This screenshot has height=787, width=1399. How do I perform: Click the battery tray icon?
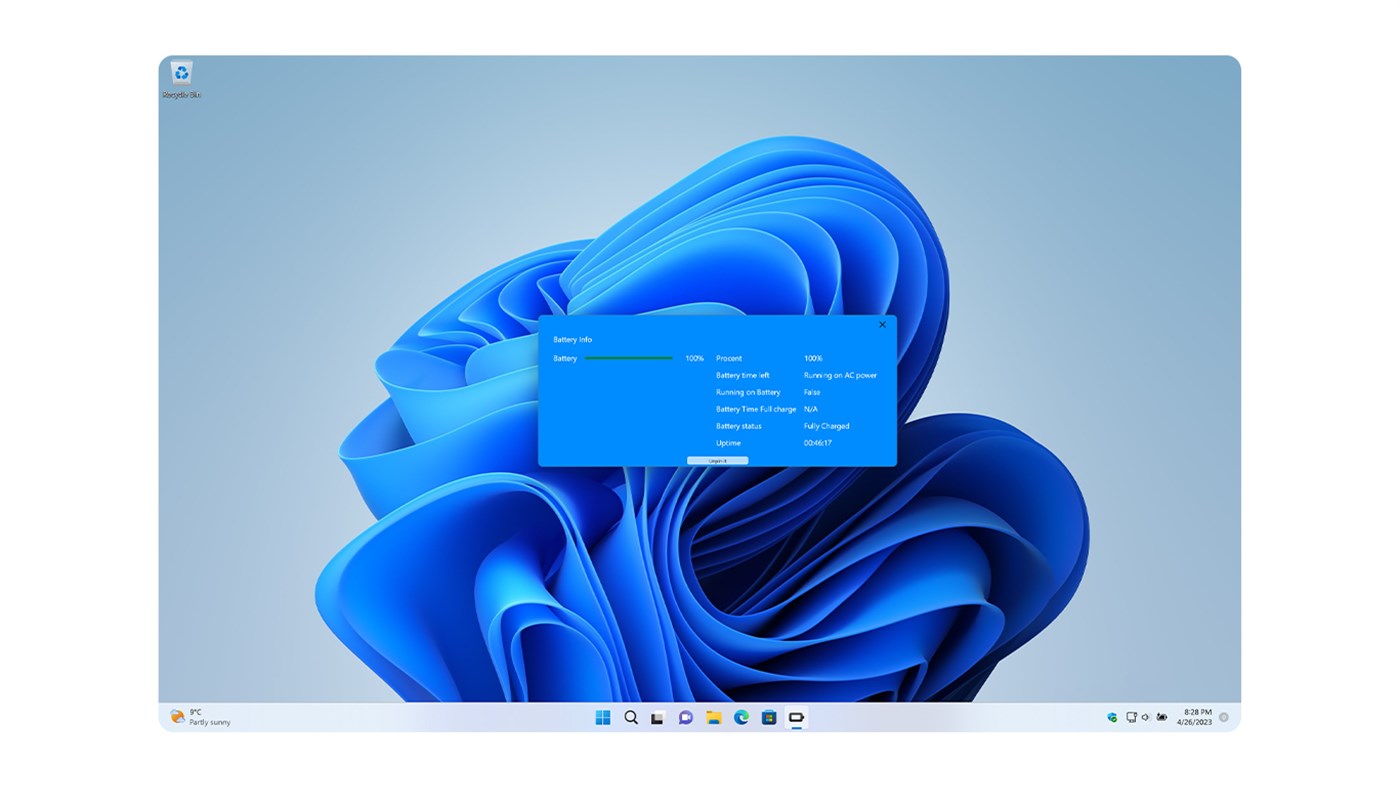tap(1161, 717)
